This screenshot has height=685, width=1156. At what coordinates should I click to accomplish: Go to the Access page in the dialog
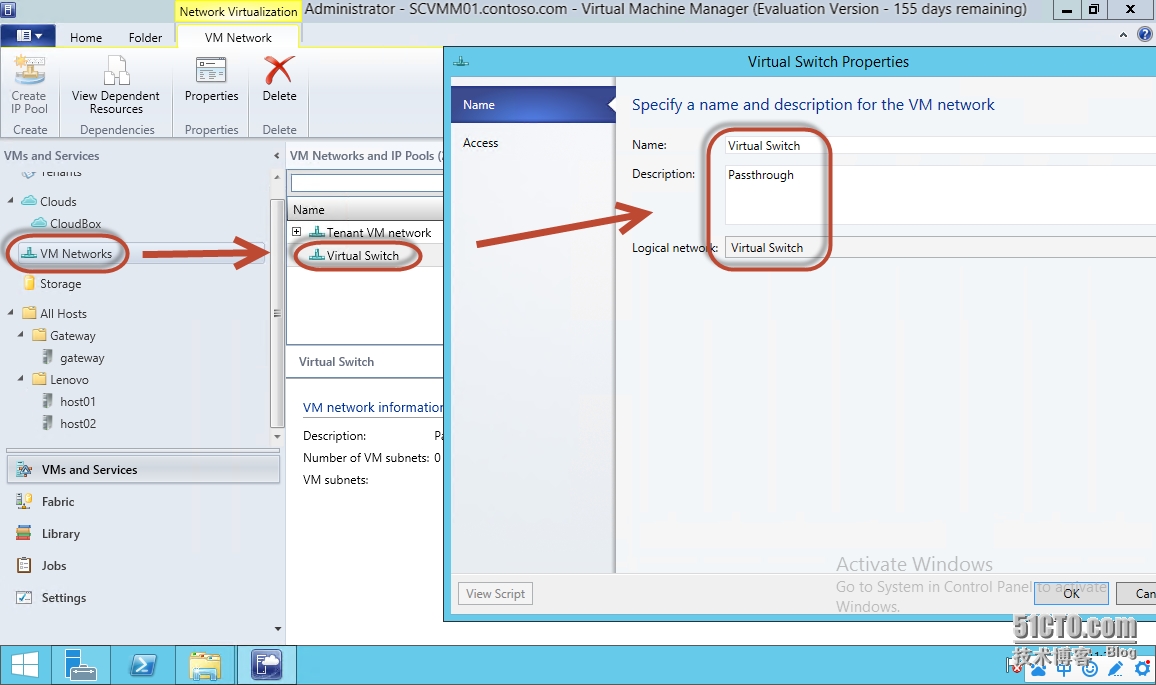click(x=533, y=143)
